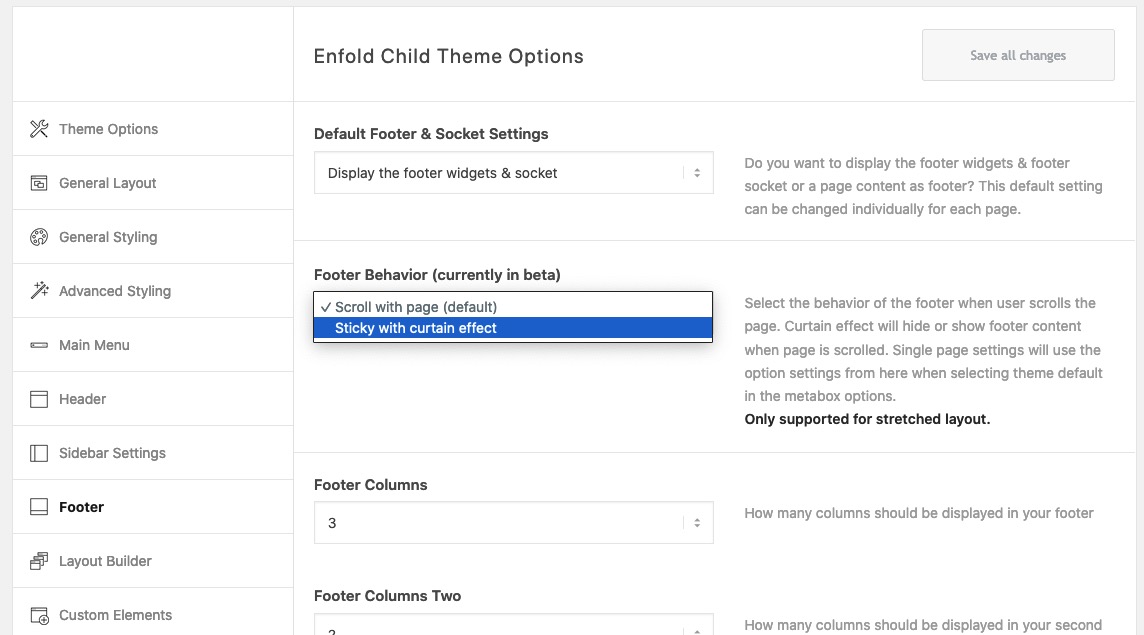Screen dimensions: 1144x635
Task: Open the General Layout tab
Action: click(153, 183)
